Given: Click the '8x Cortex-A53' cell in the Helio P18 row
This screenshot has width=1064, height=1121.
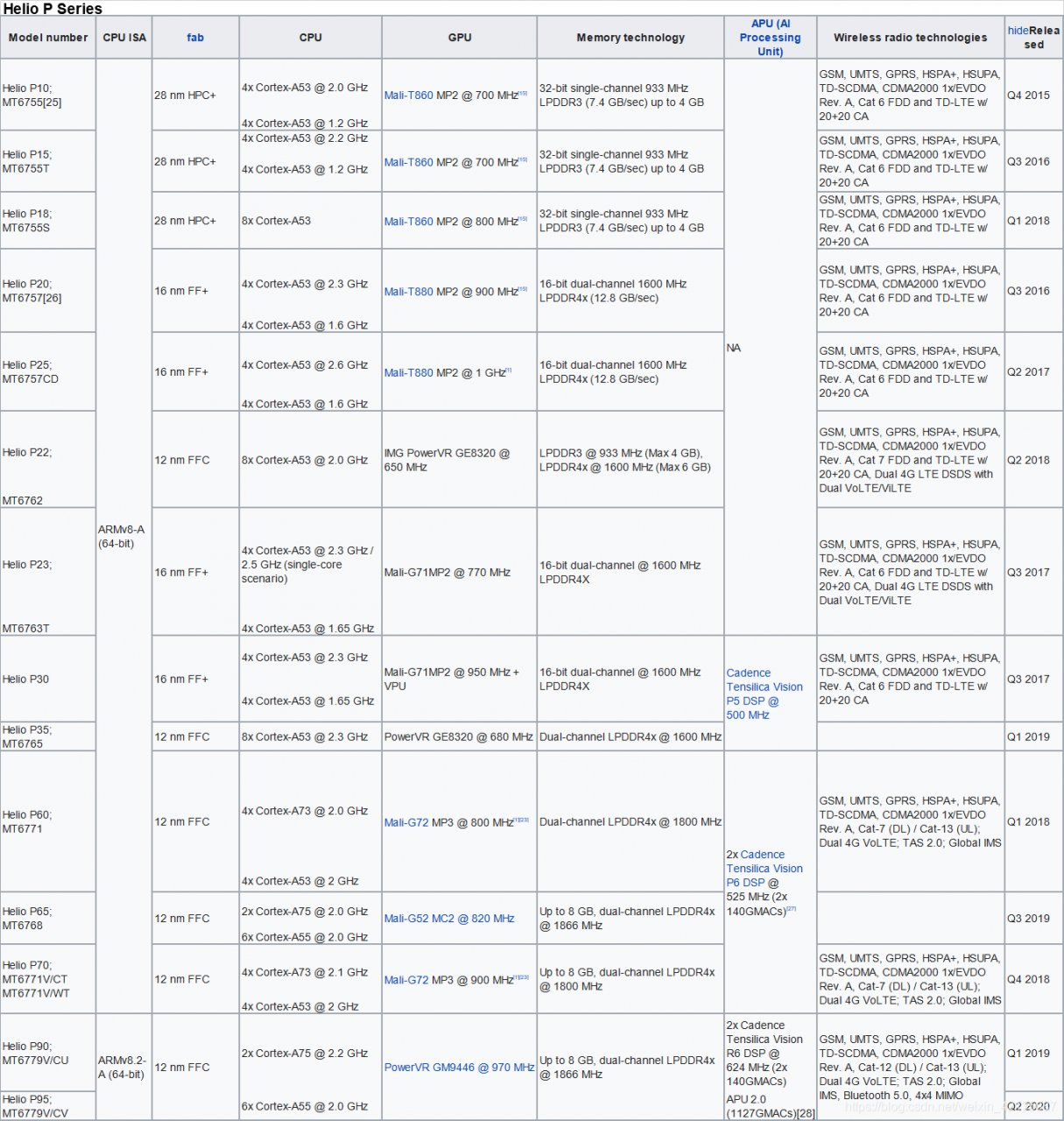Looking at the screenshot, I should [x=310, y=221].
